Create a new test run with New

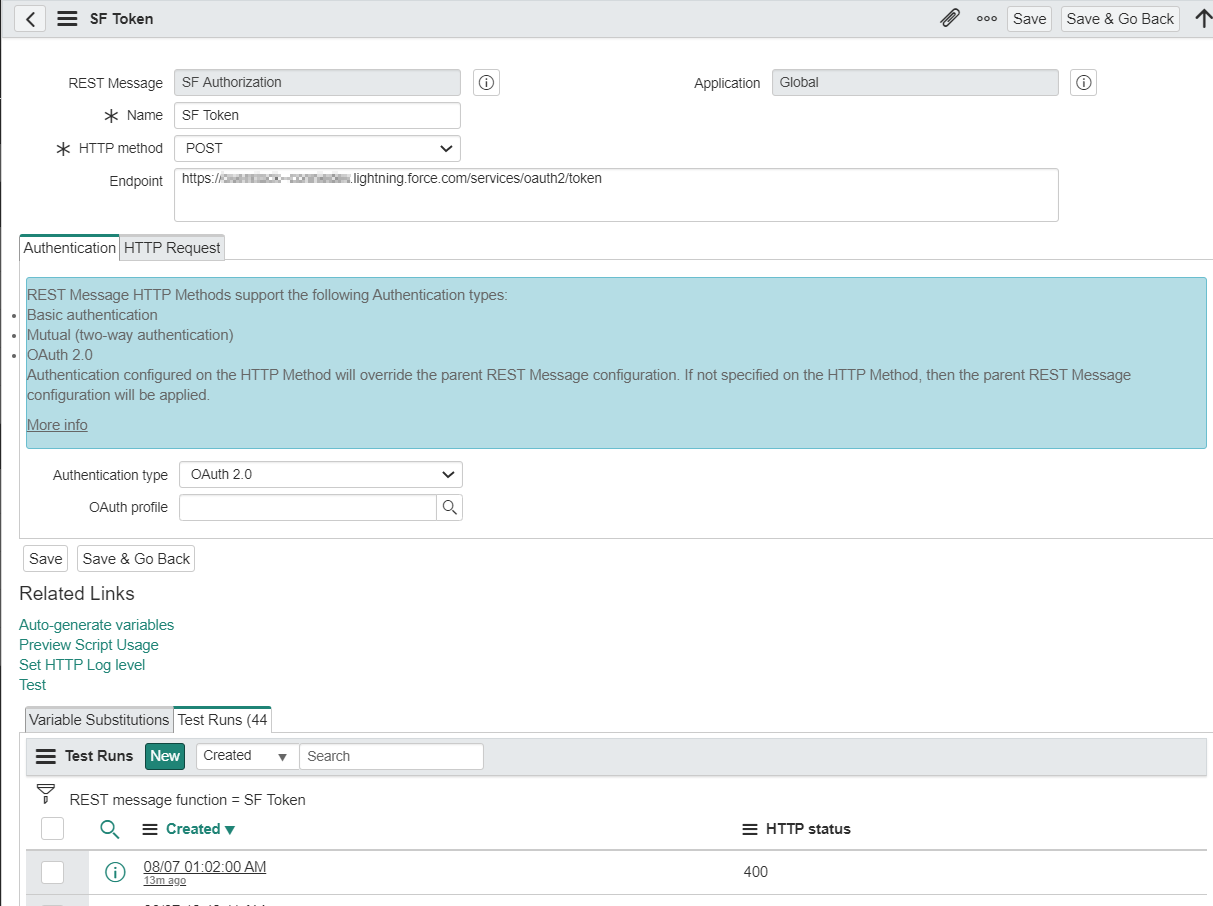(x=164, y=756)
